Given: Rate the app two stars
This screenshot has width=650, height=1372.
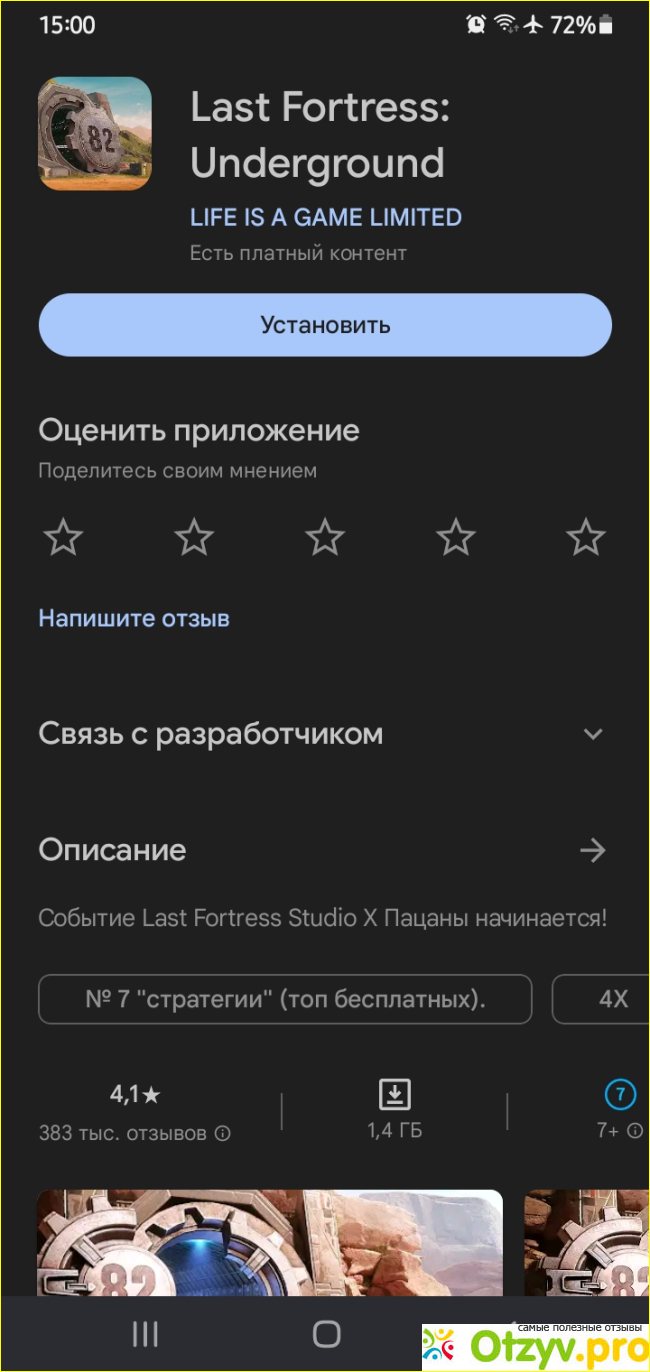Looking at the screenshot, I should 194,538.
